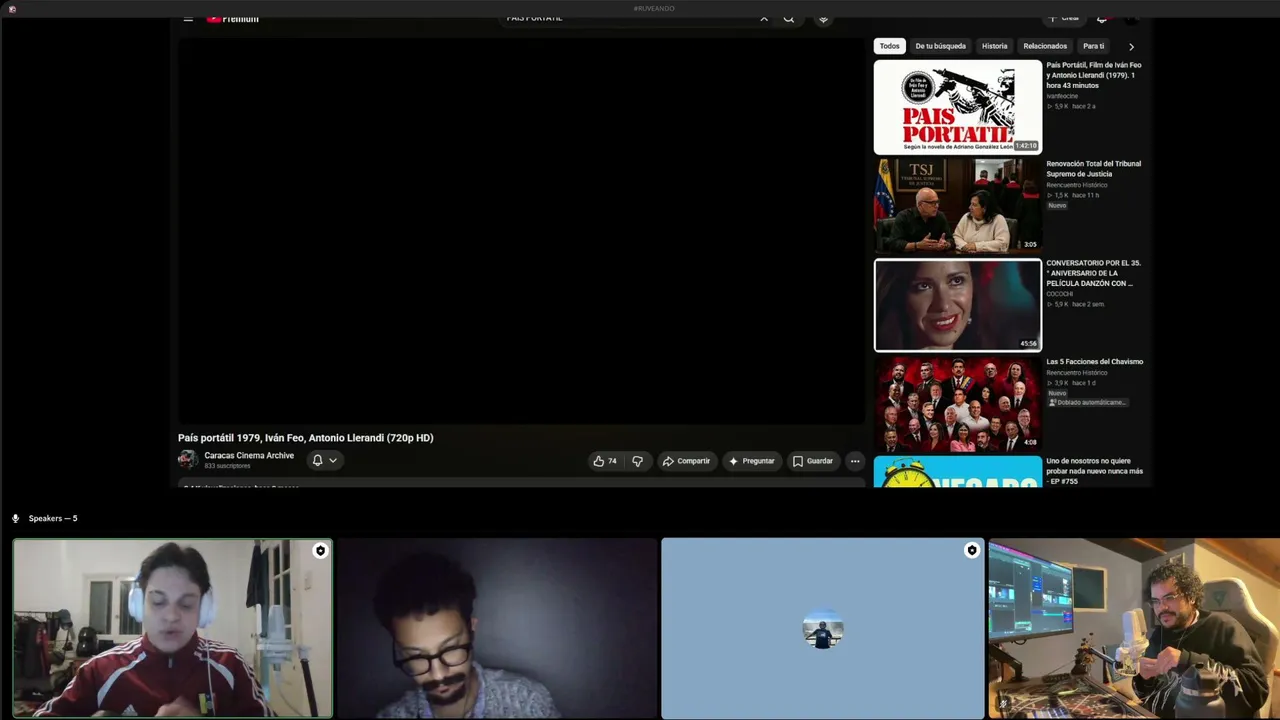Clear the search box text

(764, 18)
